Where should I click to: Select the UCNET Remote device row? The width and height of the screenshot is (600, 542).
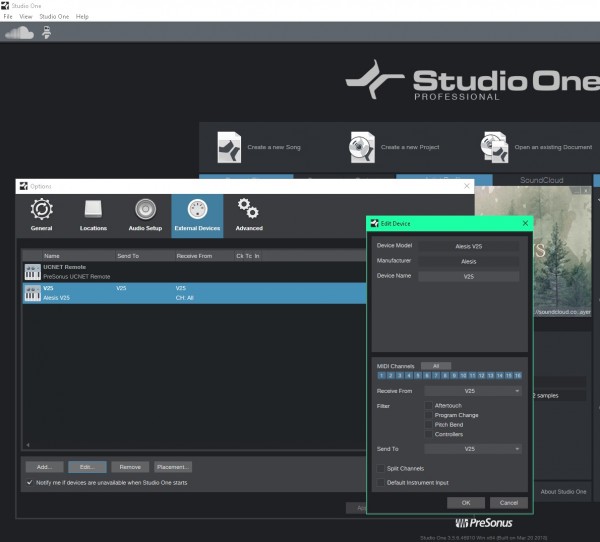(x=194, y=272)
